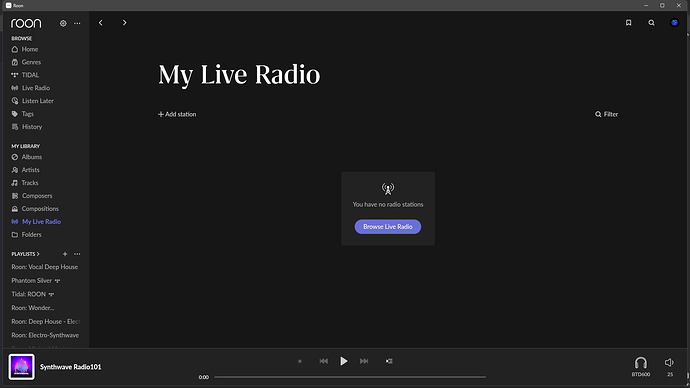Screen dimensions: 690x388
Task: Open Genres in the Browse section
Action: pos(26,62)
